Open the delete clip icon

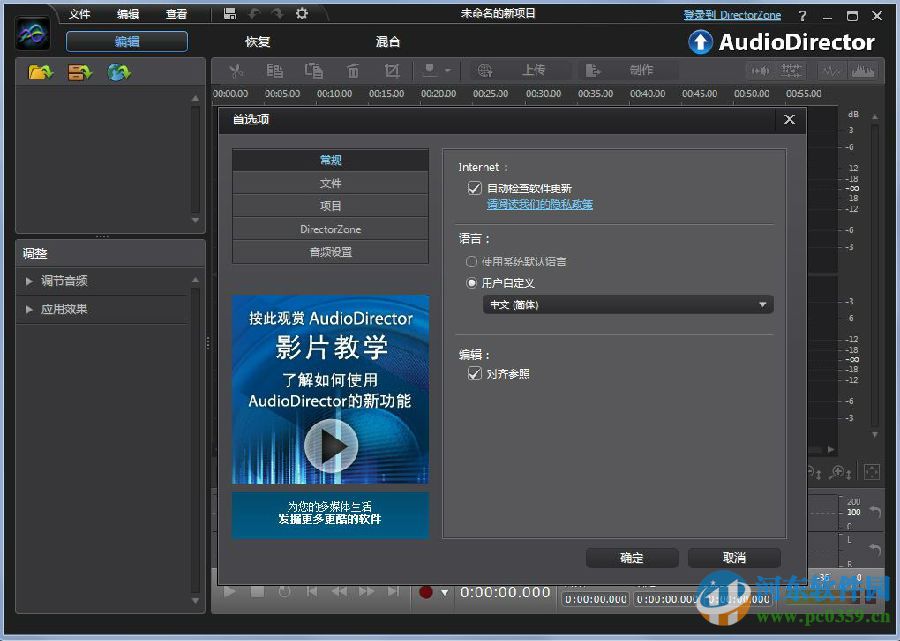(352, 71)
